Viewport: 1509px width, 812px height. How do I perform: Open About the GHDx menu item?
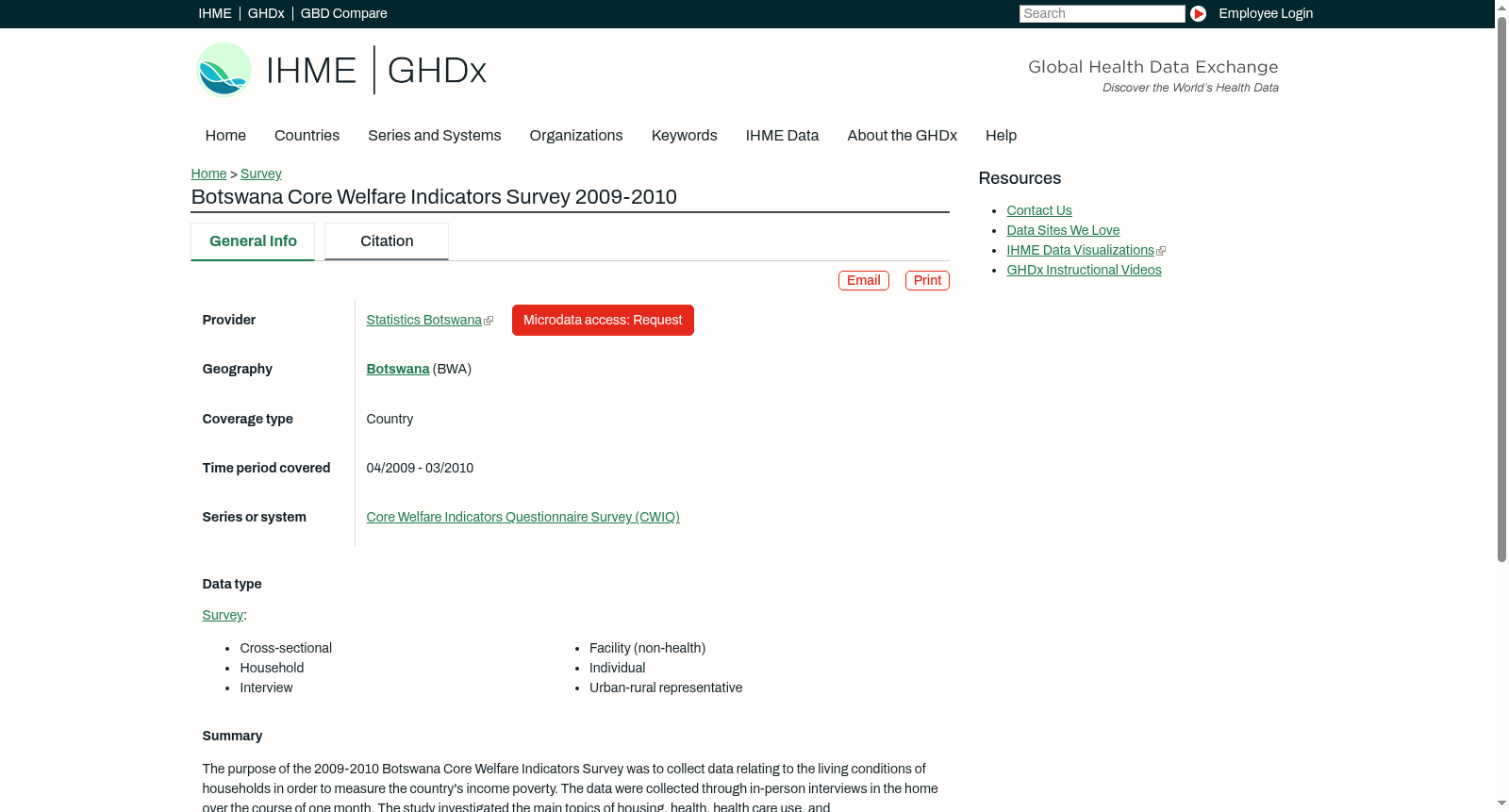pos(902,136)
